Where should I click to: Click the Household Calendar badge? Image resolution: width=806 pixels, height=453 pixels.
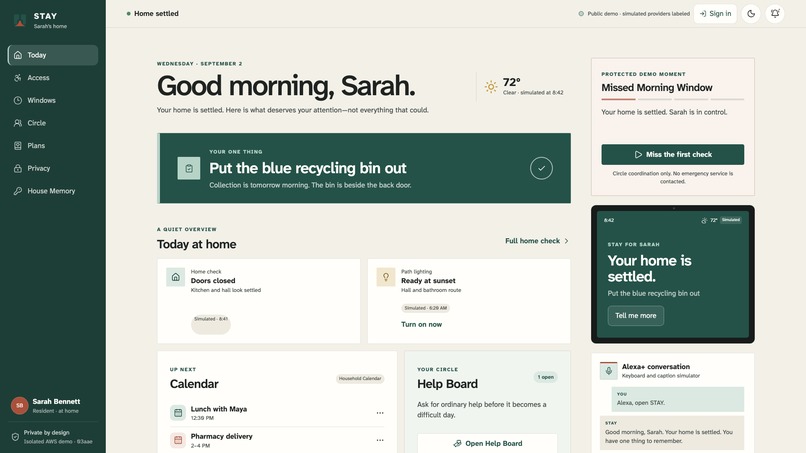point(360,378)
